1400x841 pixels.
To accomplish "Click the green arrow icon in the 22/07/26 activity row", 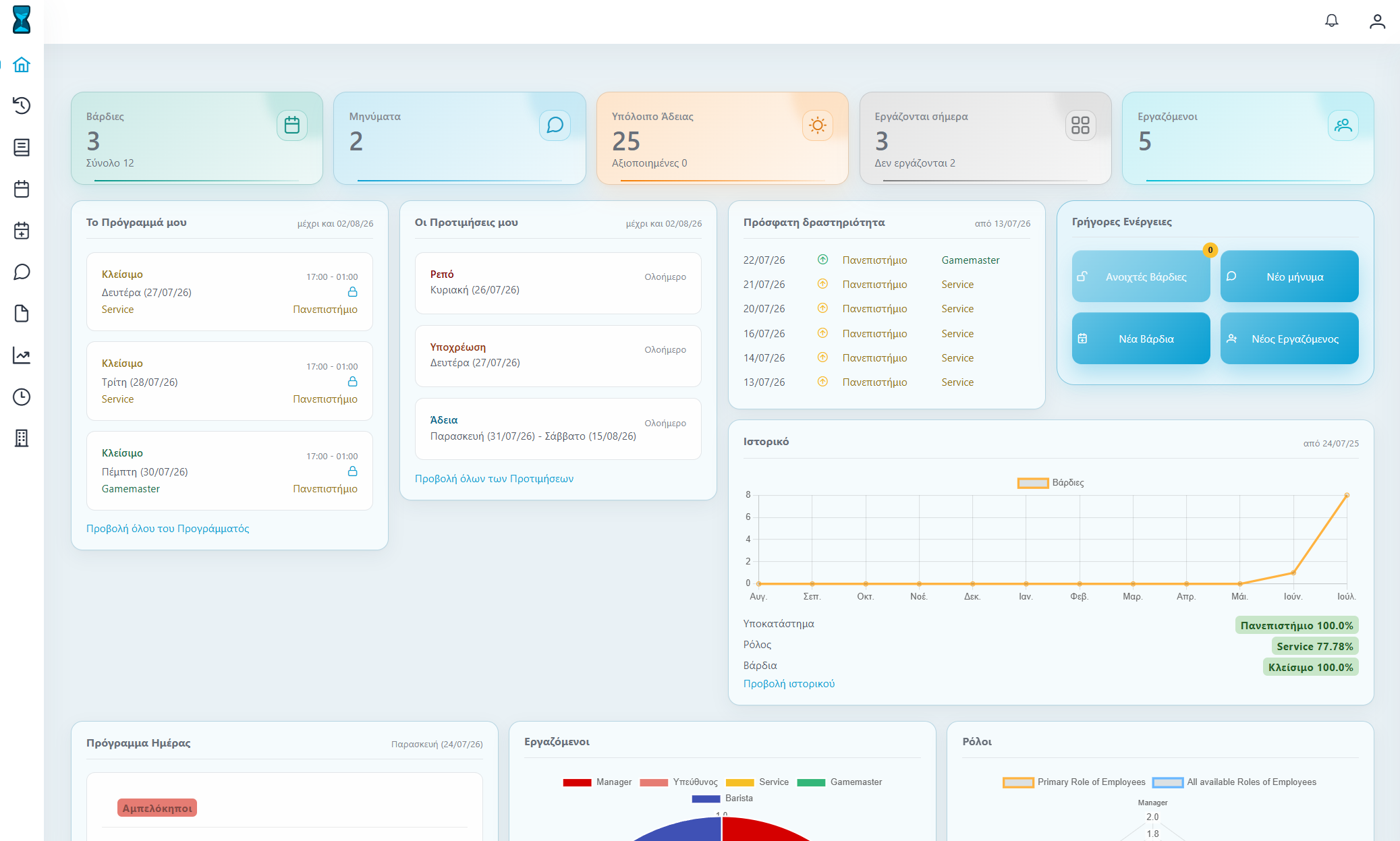I will pyautogui.click(x=822, y=260).
